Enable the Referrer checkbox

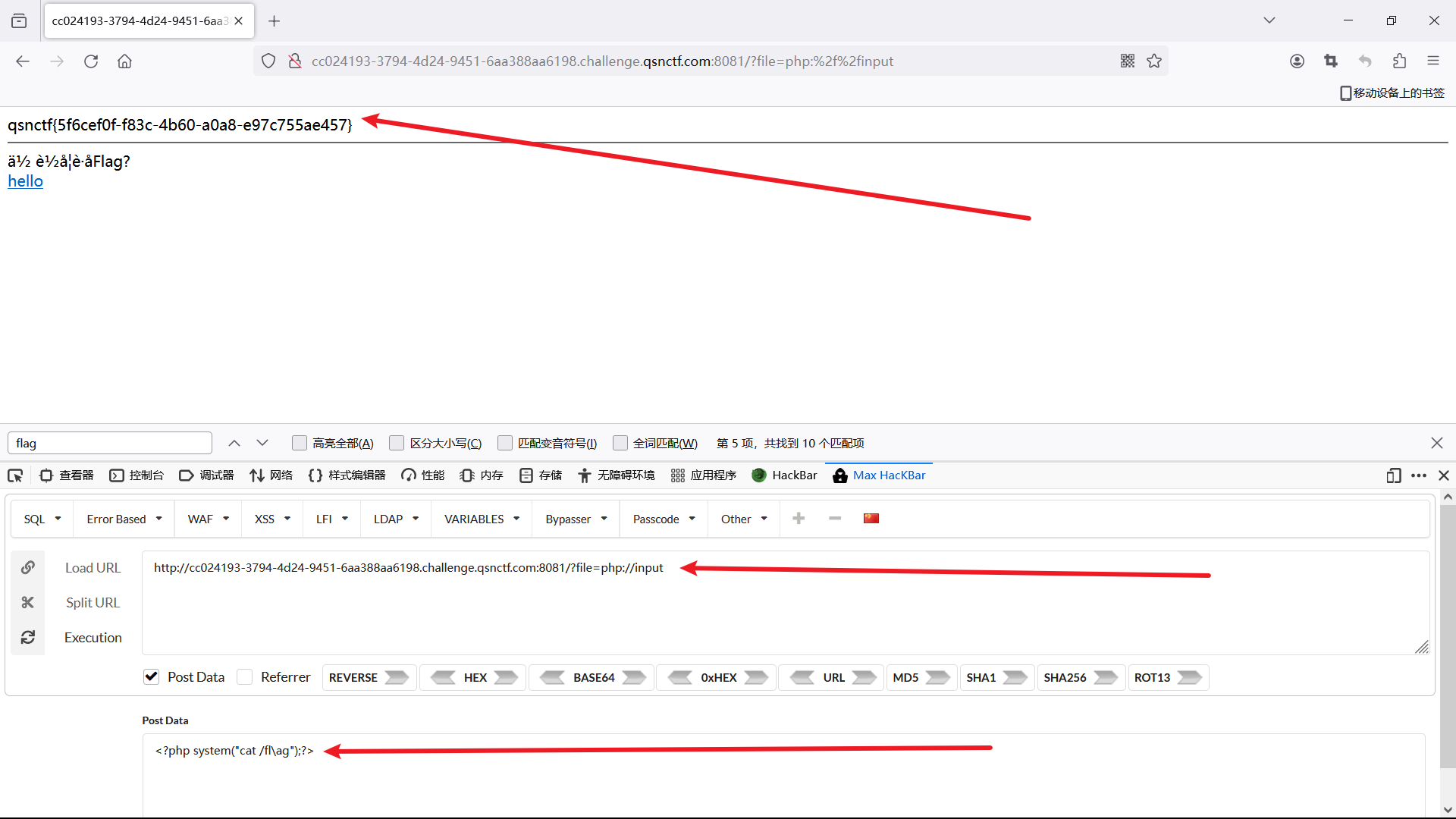pyautogui.click(x=245, y=676)
